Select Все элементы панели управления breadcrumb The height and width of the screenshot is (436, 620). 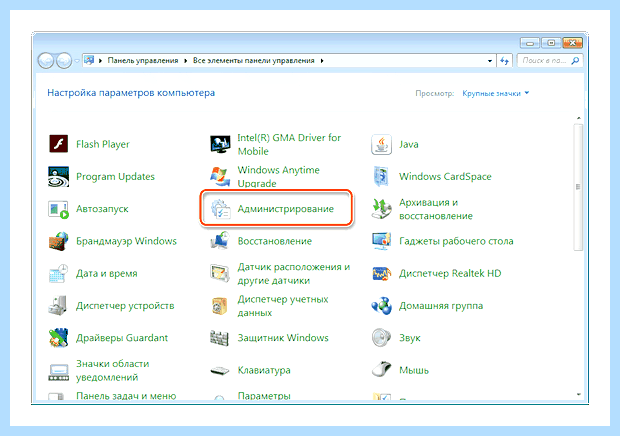pos(253,61)
